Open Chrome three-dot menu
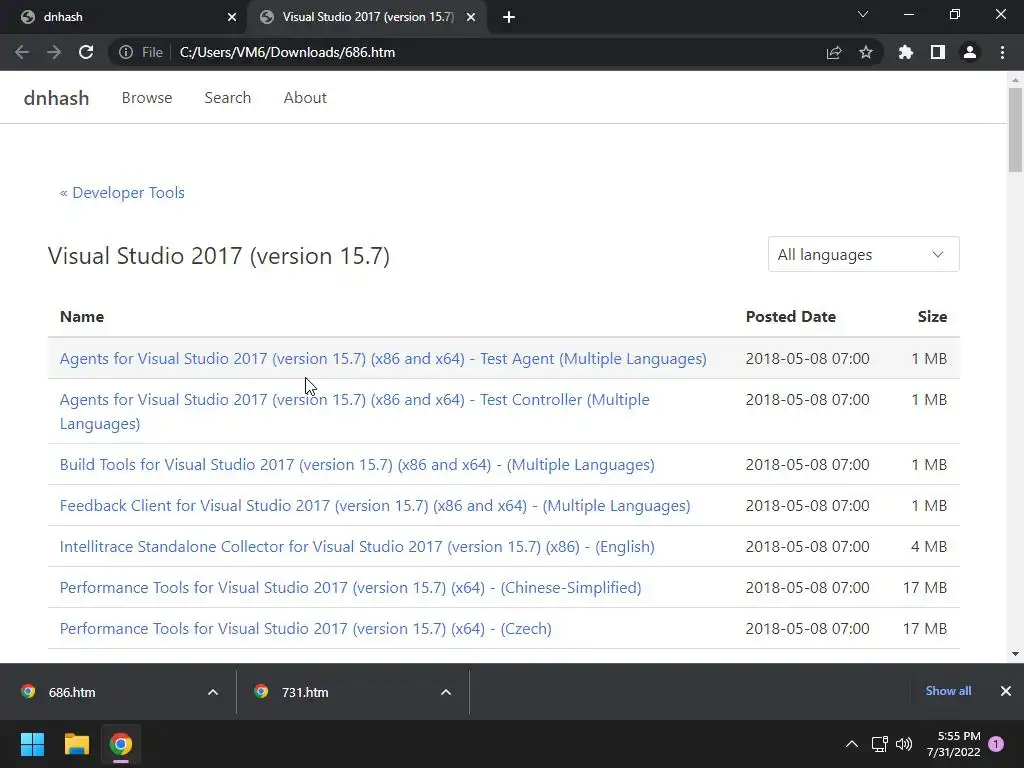Image resolution: width=1024 pixels, height=768 pixels. 1002,52
